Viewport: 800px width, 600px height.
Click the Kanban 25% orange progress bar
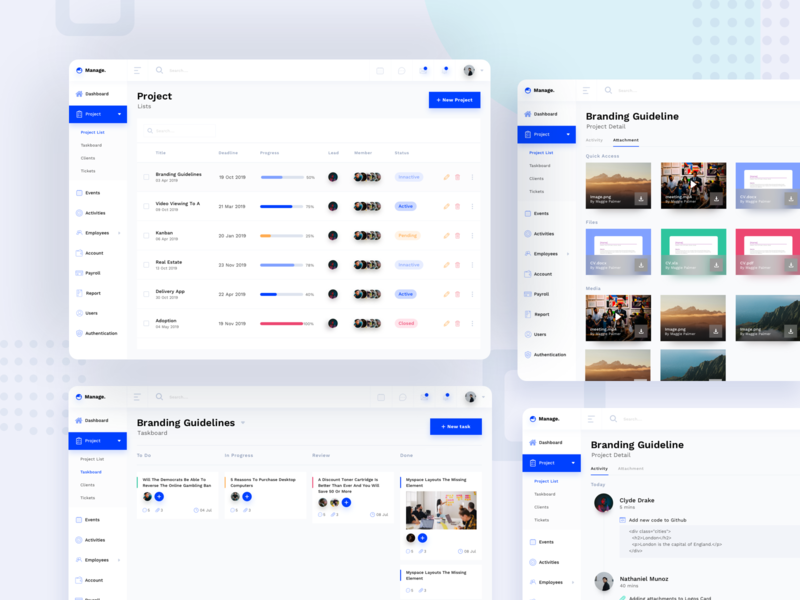(x=282, y=236)
